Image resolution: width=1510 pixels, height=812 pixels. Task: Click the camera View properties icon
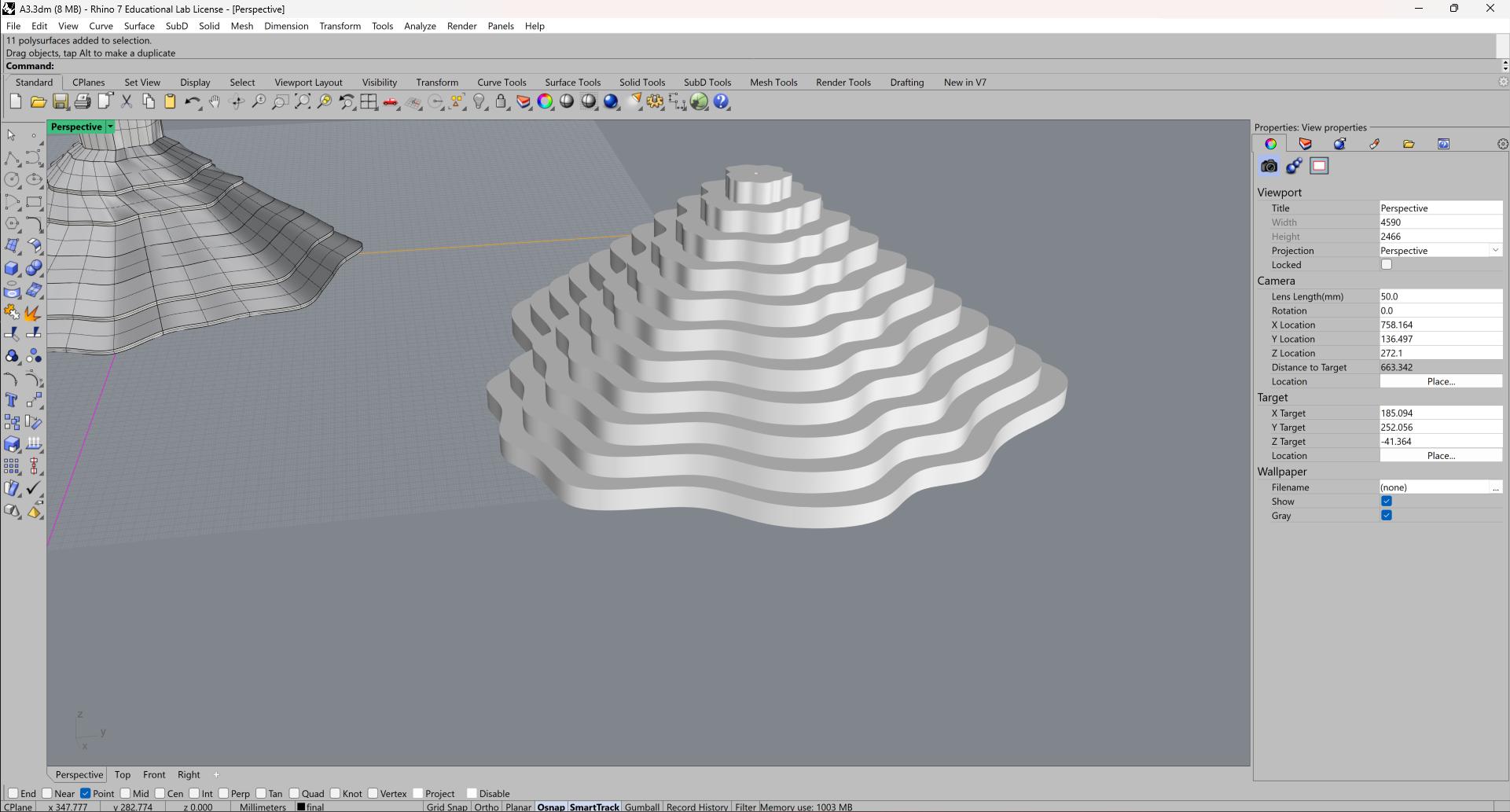pyautogui.click(x=1269, y=166)
